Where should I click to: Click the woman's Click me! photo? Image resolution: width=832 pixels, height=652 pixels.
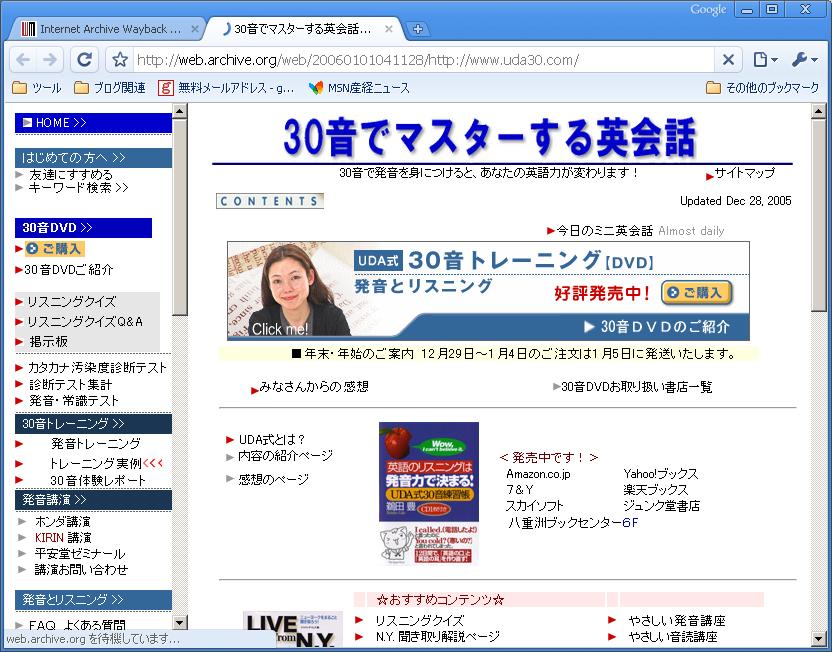pos(290,290)
